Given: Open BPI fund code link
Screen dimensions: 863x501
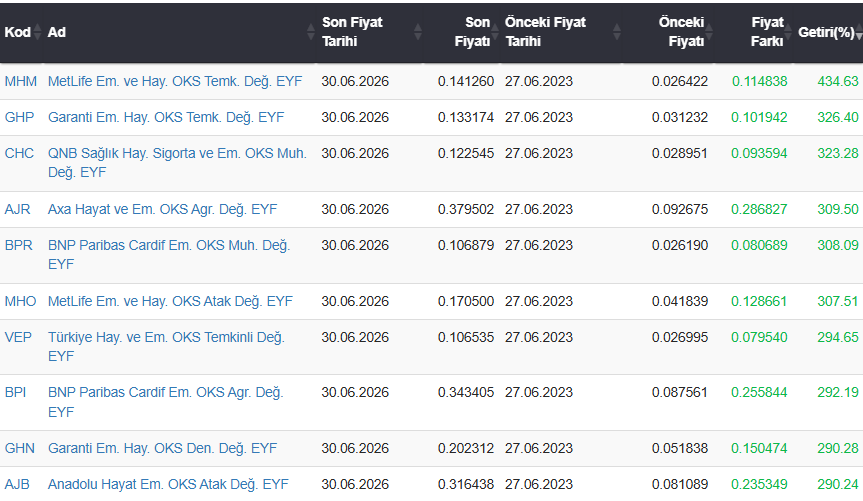Looking at the screenshot, I should coord(15,392).
